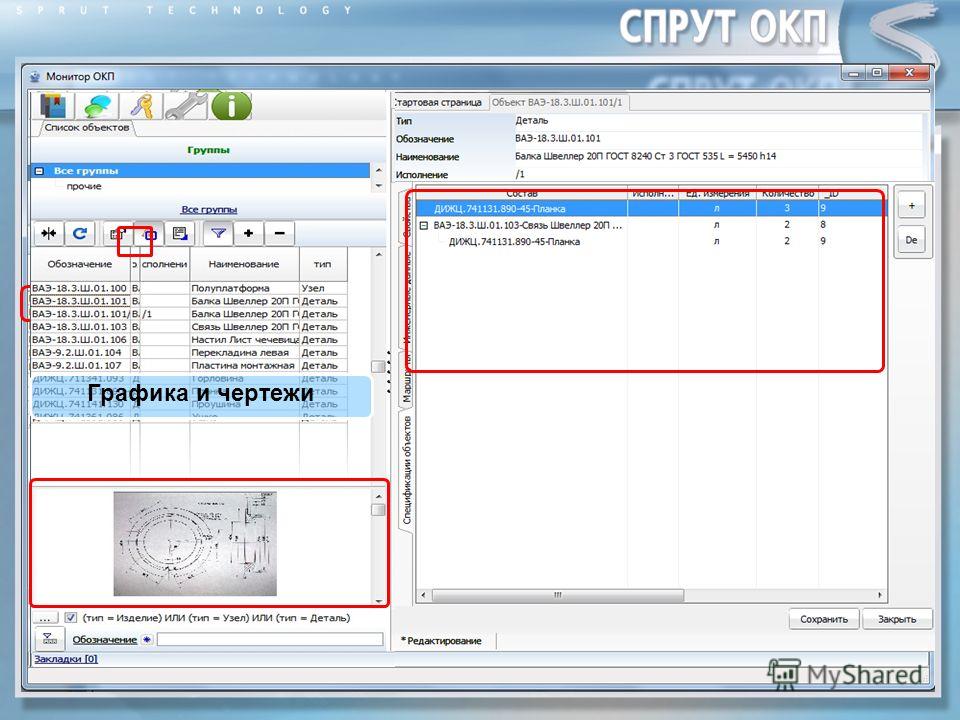Image resolution: width=960 pixels, height=720 pixels.
Task: Click into the Обозначение search field
Action: click(270, 639)
